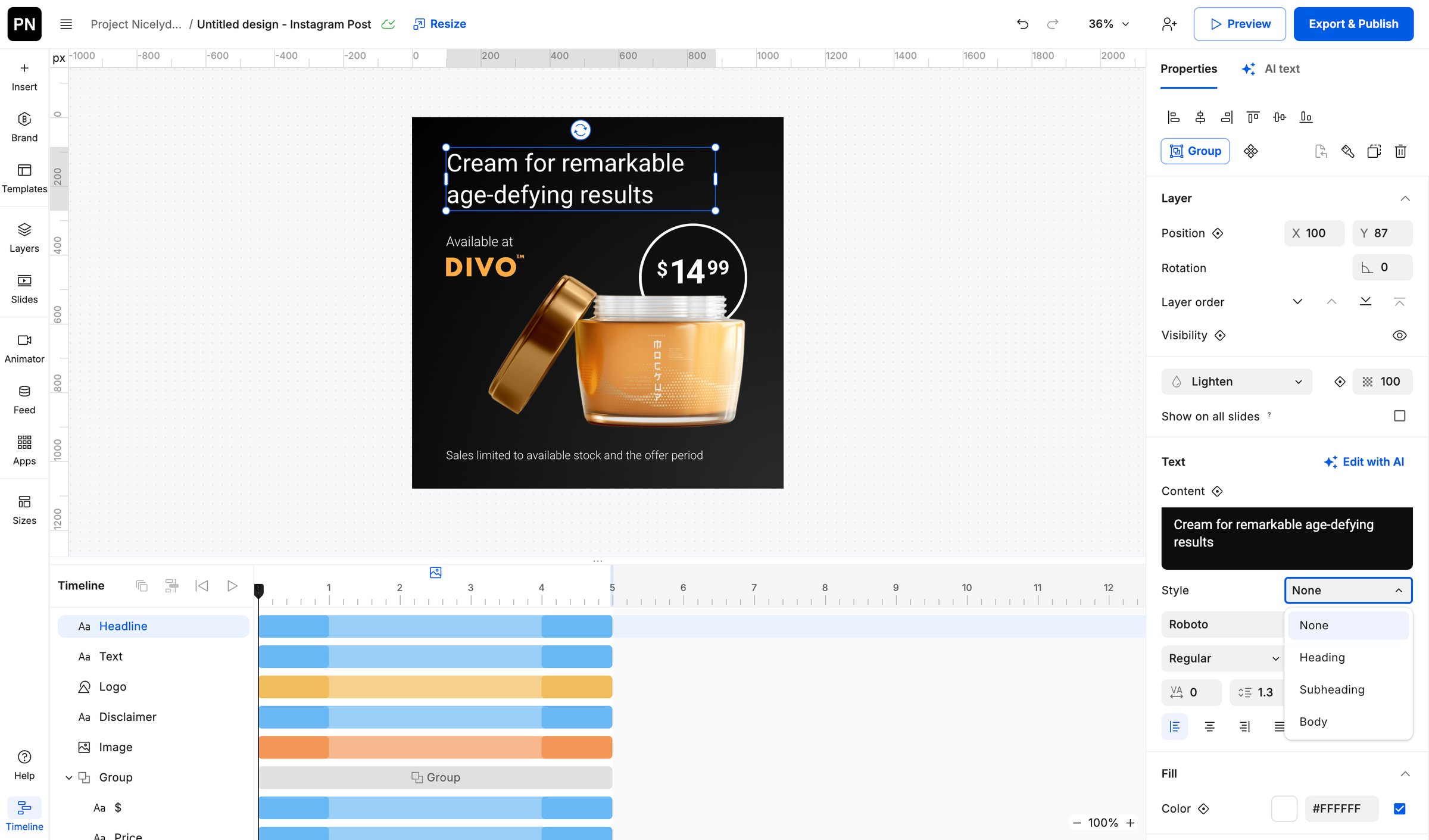Switch to the AI text tab
The width and height of the screenshot is (1429, 840).
1271,69
